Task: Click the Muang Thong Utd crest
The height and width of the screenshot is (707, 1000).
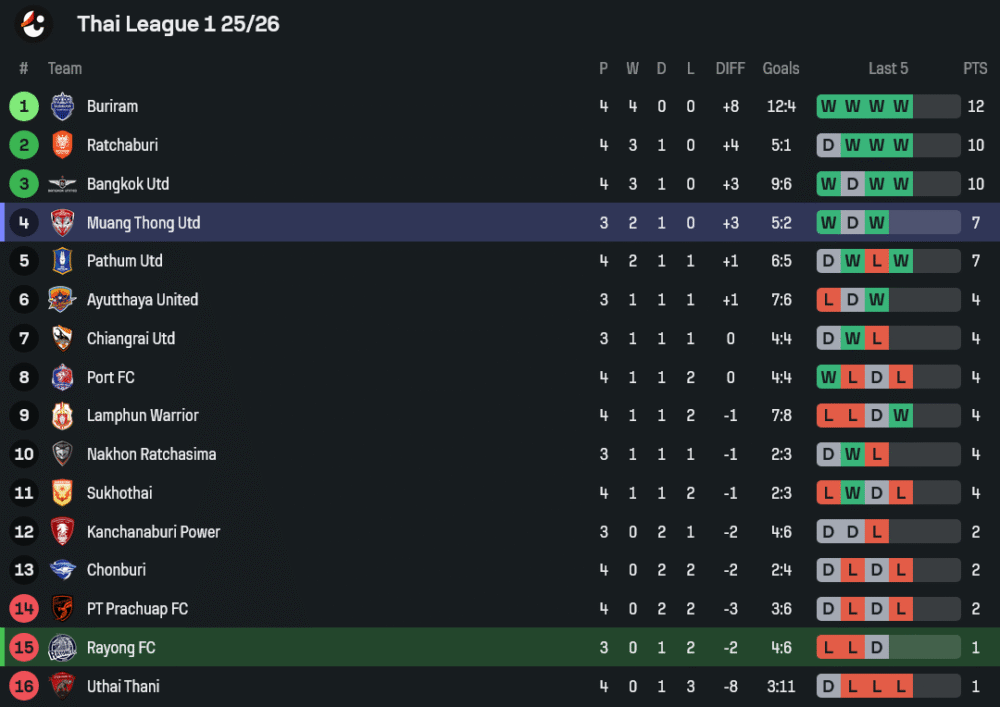Action: [x=62, y=223]
